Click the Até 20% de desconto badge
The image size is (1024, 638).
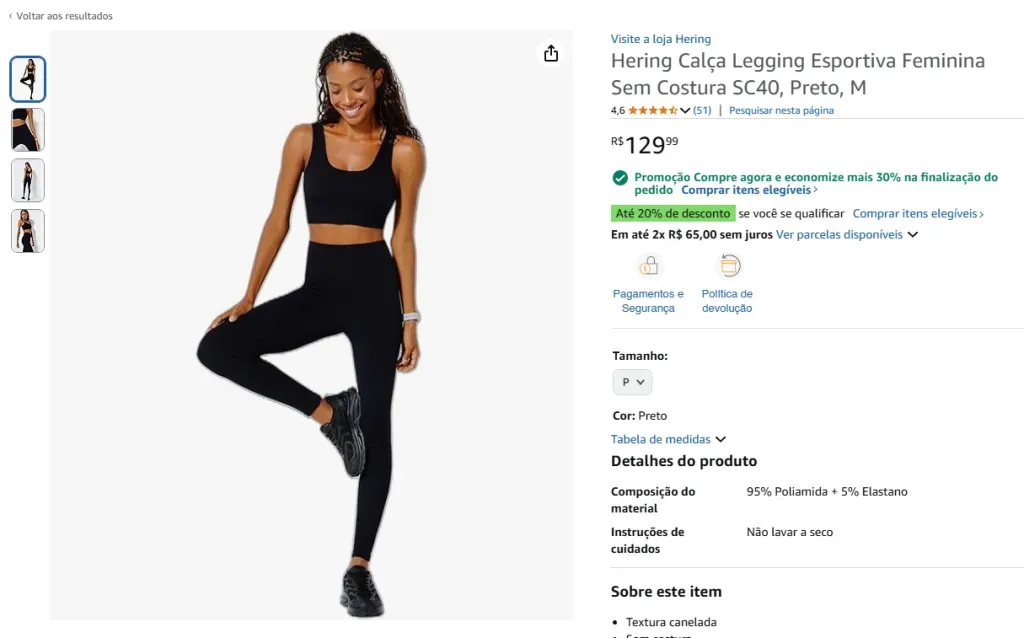click(x=672, y=213)
